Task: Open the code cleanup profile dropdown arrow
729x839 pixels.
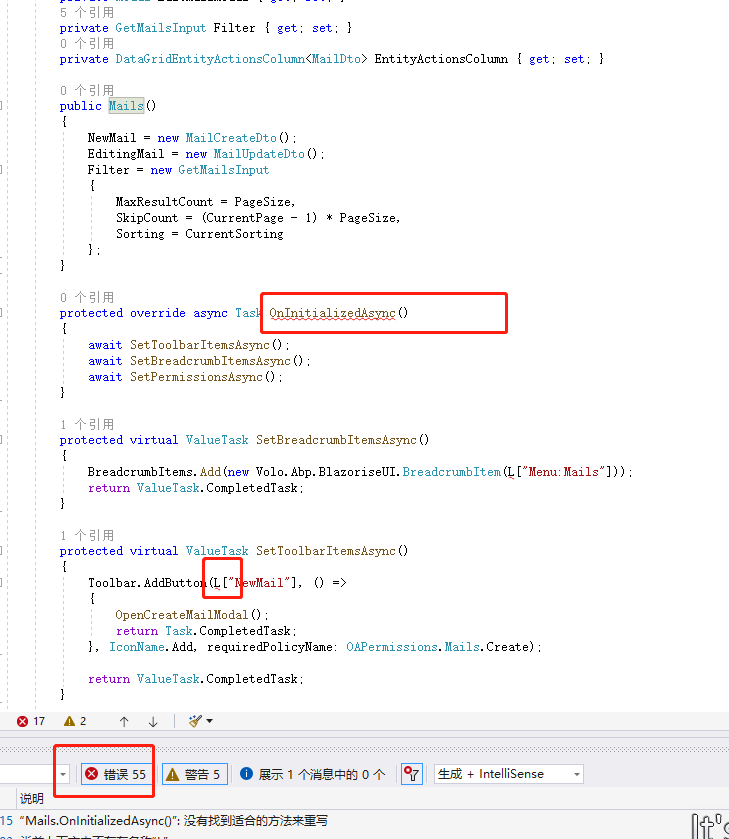Action: pyautogui.click(x=209, y=721)
